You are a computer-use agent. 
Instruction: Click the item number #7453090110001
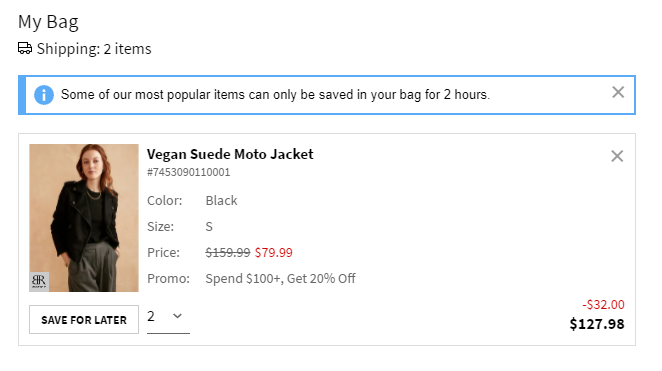click(x=188, y=172)
